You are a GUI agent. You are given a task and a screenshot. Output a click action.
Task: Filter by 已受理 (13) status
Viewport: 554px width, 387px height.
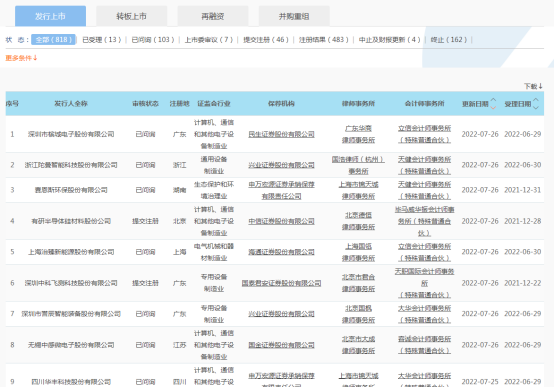pyautogui.click(x=101, y=40)
